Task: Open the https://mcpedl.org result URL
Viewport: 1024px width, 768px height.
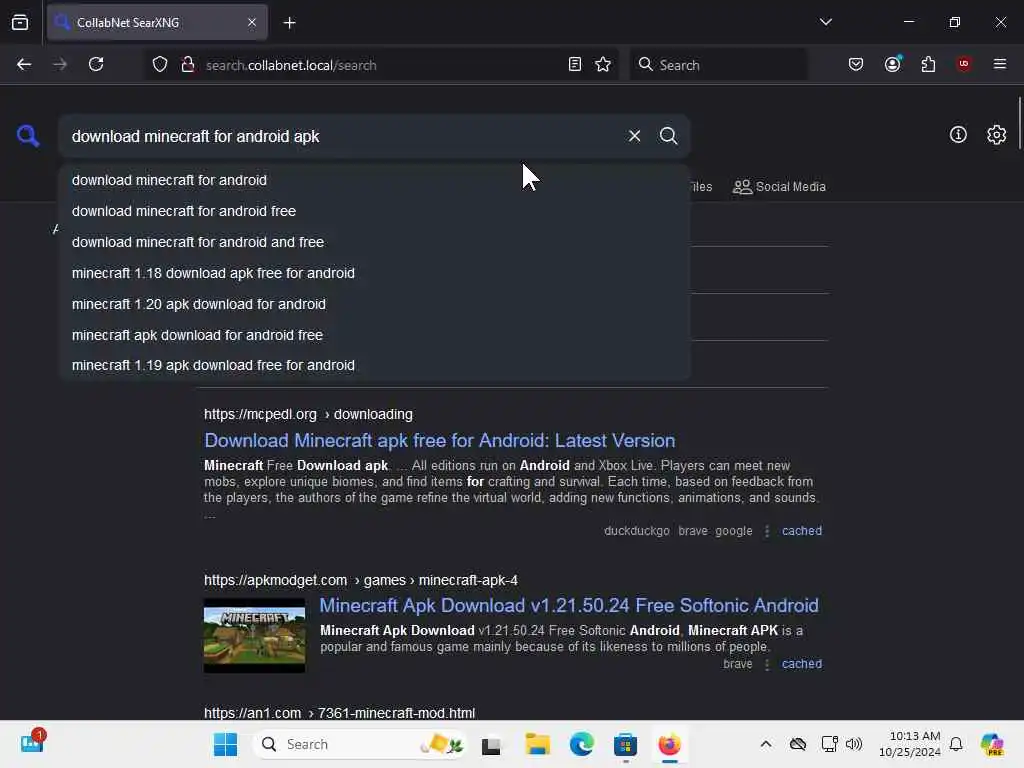Action: pos(308,415)
